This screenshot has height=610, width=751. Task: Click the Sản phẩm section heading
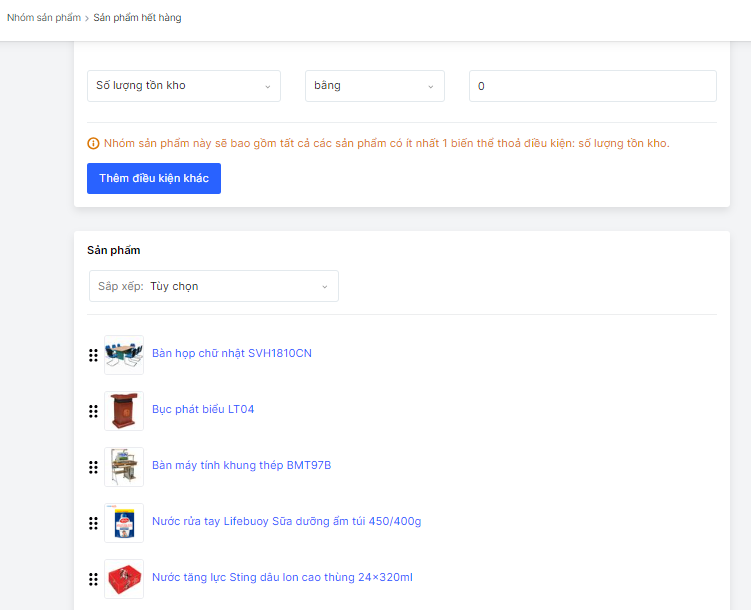click(114, 250)
